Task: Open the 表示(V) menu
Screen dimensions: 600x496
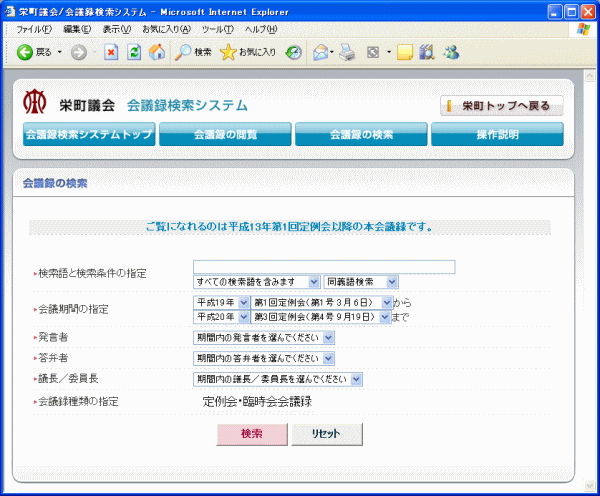Action: (x=117, y=29)
